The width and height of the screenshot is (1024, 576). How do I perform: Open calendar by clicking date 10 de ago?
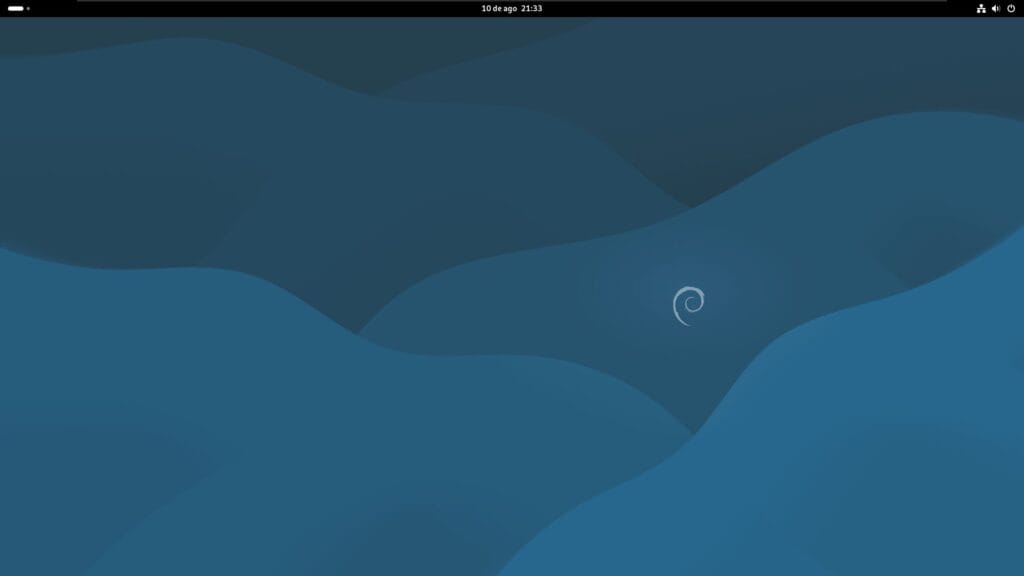pyautogui.click(x=497, y=8)
